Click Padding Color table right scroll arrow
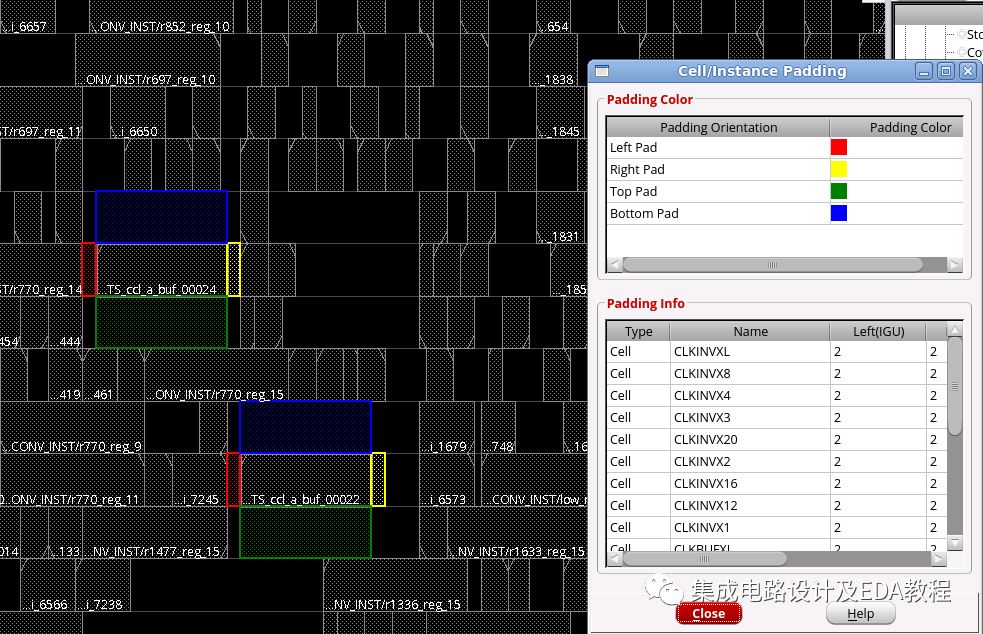983x634 pixels. pyautogui.click(x=955, y=265)
